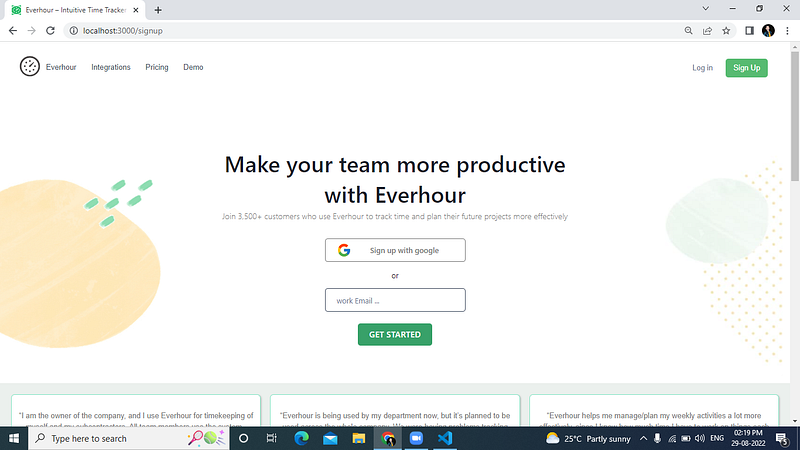
Task: Go back using browser back arrow
Action: pyautogui.click(x=13, y=31)
